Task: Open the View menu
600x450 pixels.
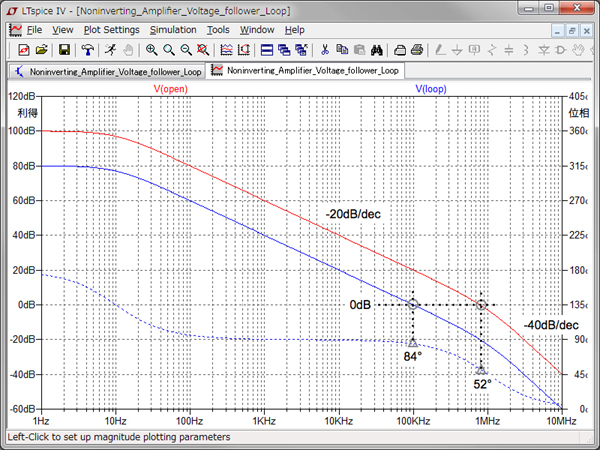Action: [63, 30]
